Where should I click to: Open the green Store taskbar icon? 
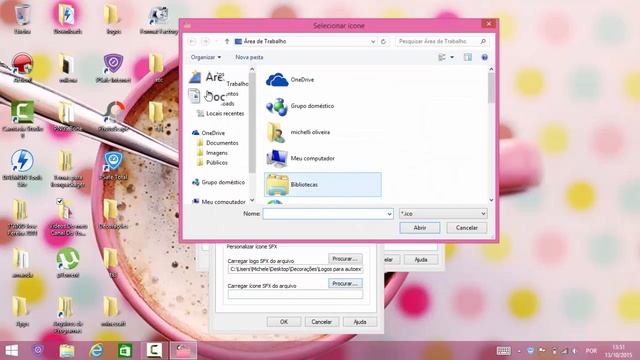tap(125, 351)
